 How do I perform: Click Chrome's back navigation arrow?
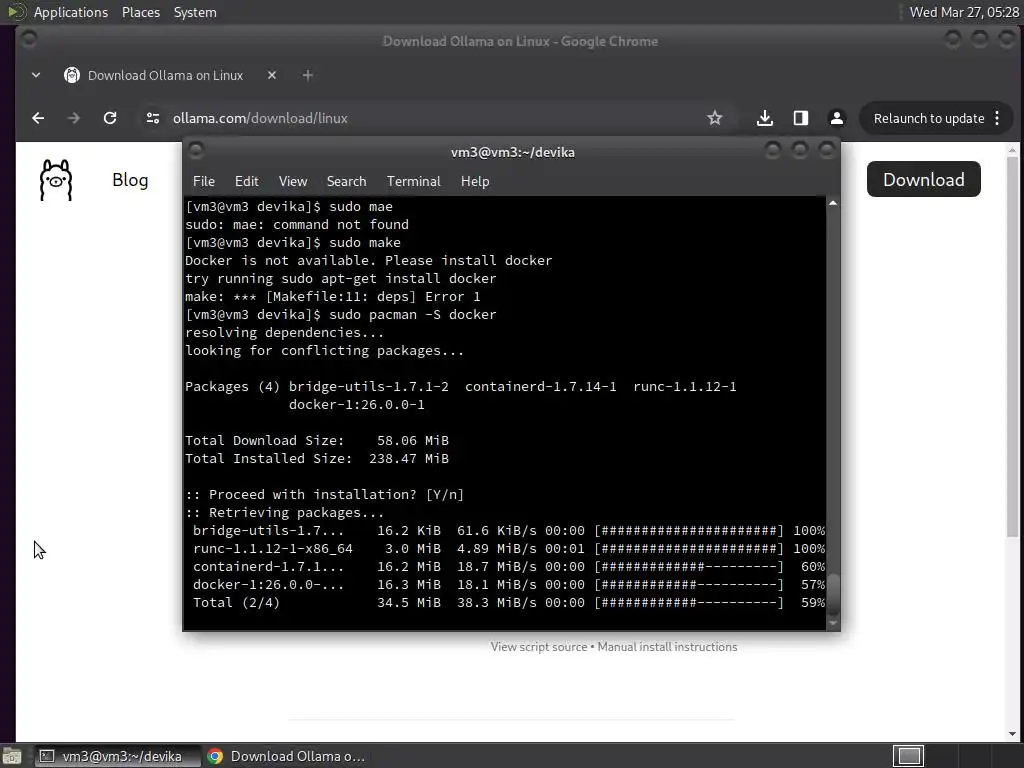[x=38, y=118]
